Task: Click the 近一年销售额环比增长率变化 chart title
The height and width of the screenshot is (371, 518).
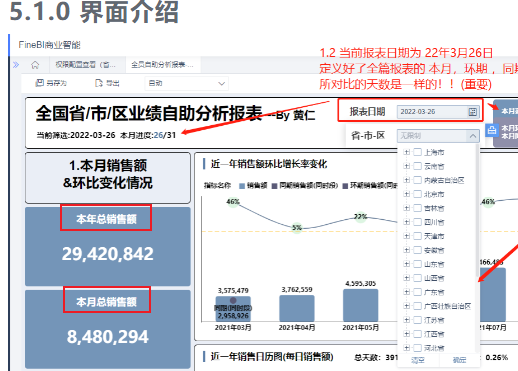Action: pyautogui.click(x=269, y=164)
